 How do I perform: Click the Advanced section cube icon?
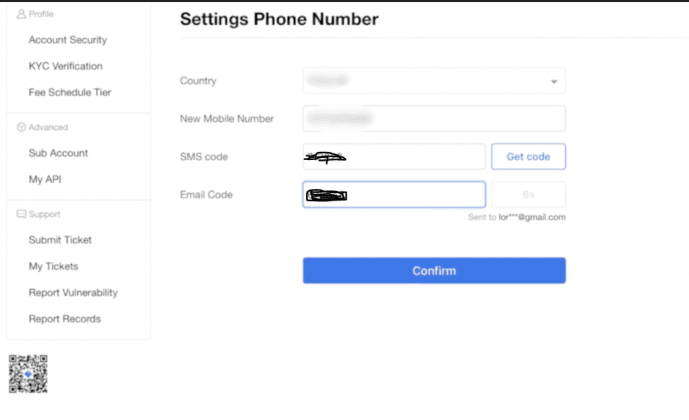(x=21, y=127)
